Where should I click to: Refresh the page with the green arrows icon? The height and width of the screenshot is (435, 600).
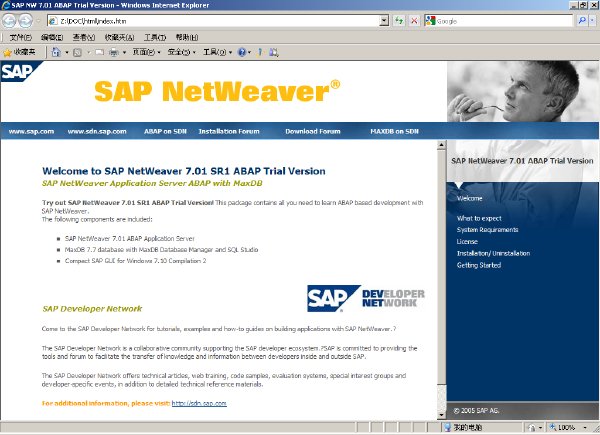click(399, 21)
